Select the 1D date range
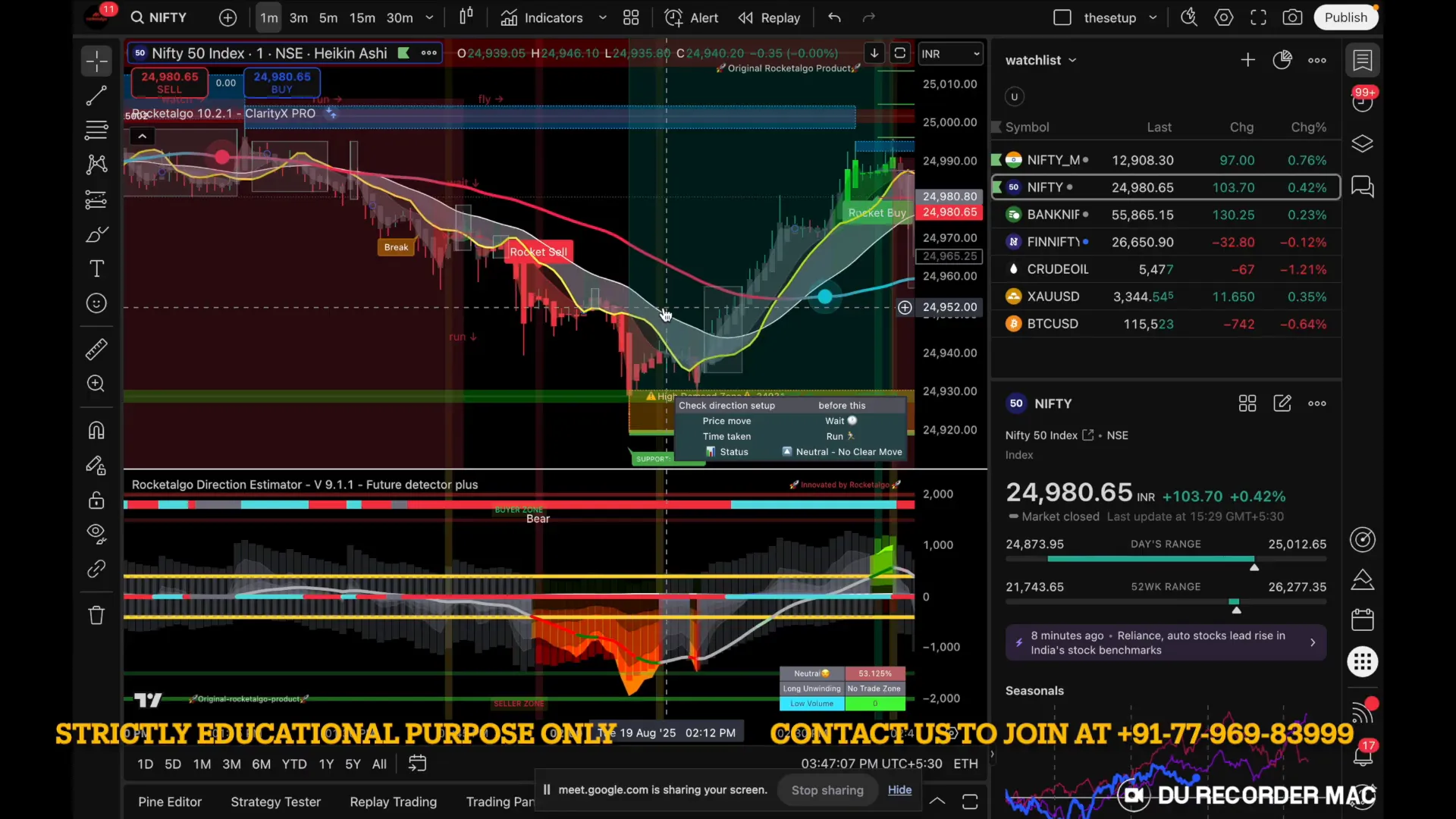1456x819 pixels. [145, 764]
